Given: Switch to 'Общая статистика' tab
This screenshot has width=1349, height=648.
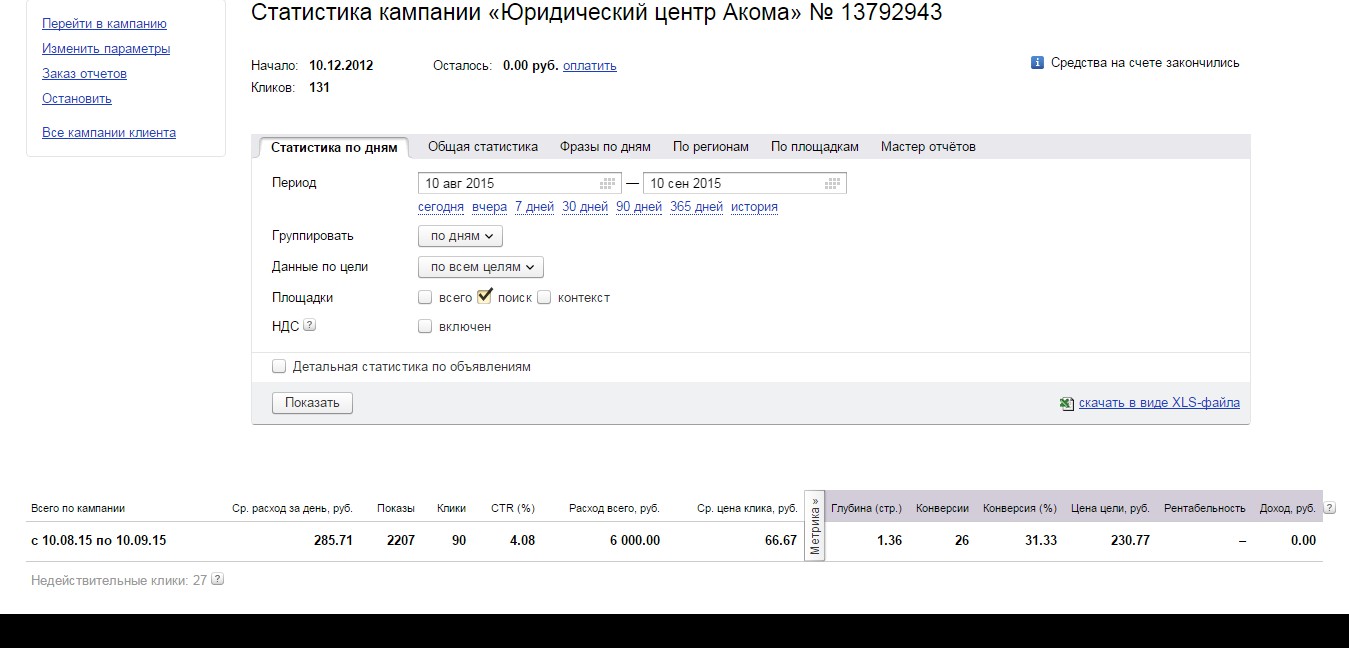Looking at the screenshot, I should point(483,147).
